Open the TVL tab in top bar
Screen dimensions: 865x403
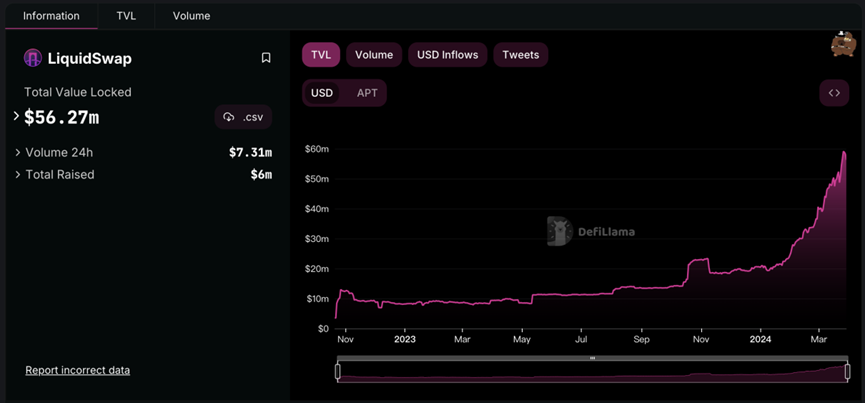point(126,16)
